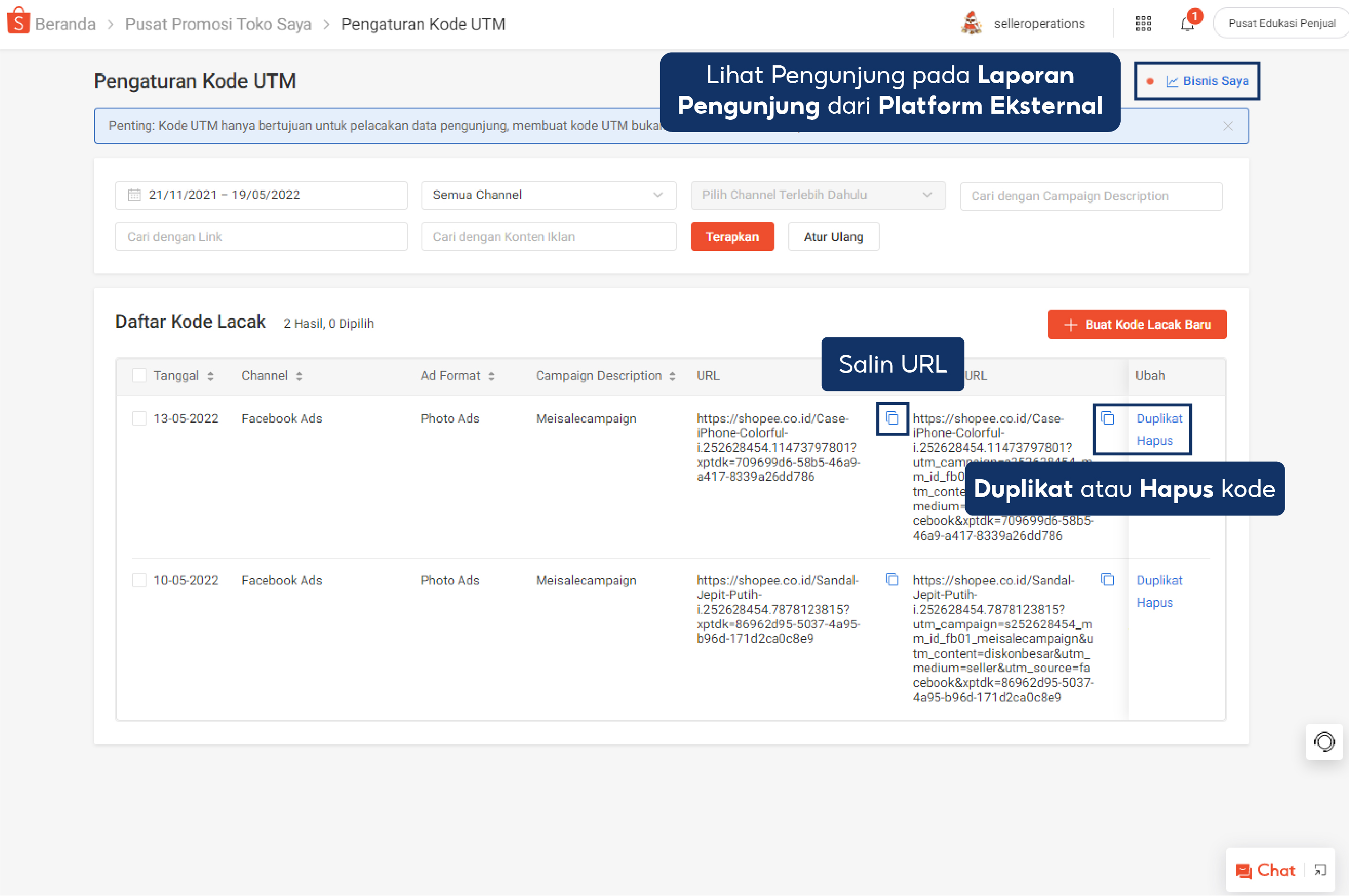Viewport: 1349px width, 896px height.
Task: Focus the Cari dengan Link field
Action: coord(261,237)
